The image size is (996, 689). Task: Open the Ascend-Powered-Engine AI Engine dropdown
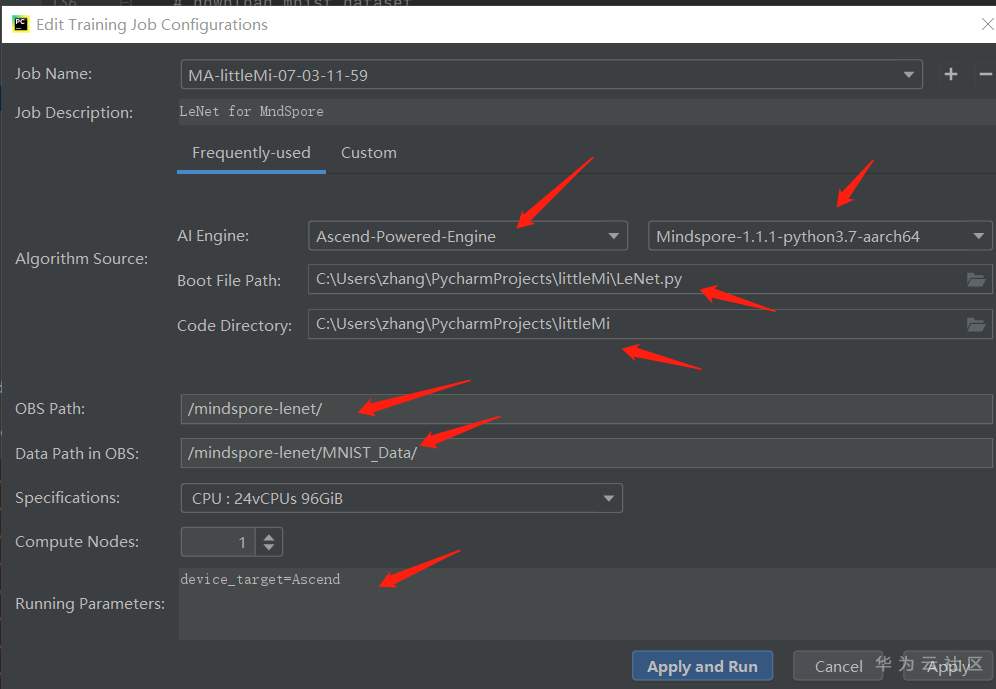[x=613, y=236]
